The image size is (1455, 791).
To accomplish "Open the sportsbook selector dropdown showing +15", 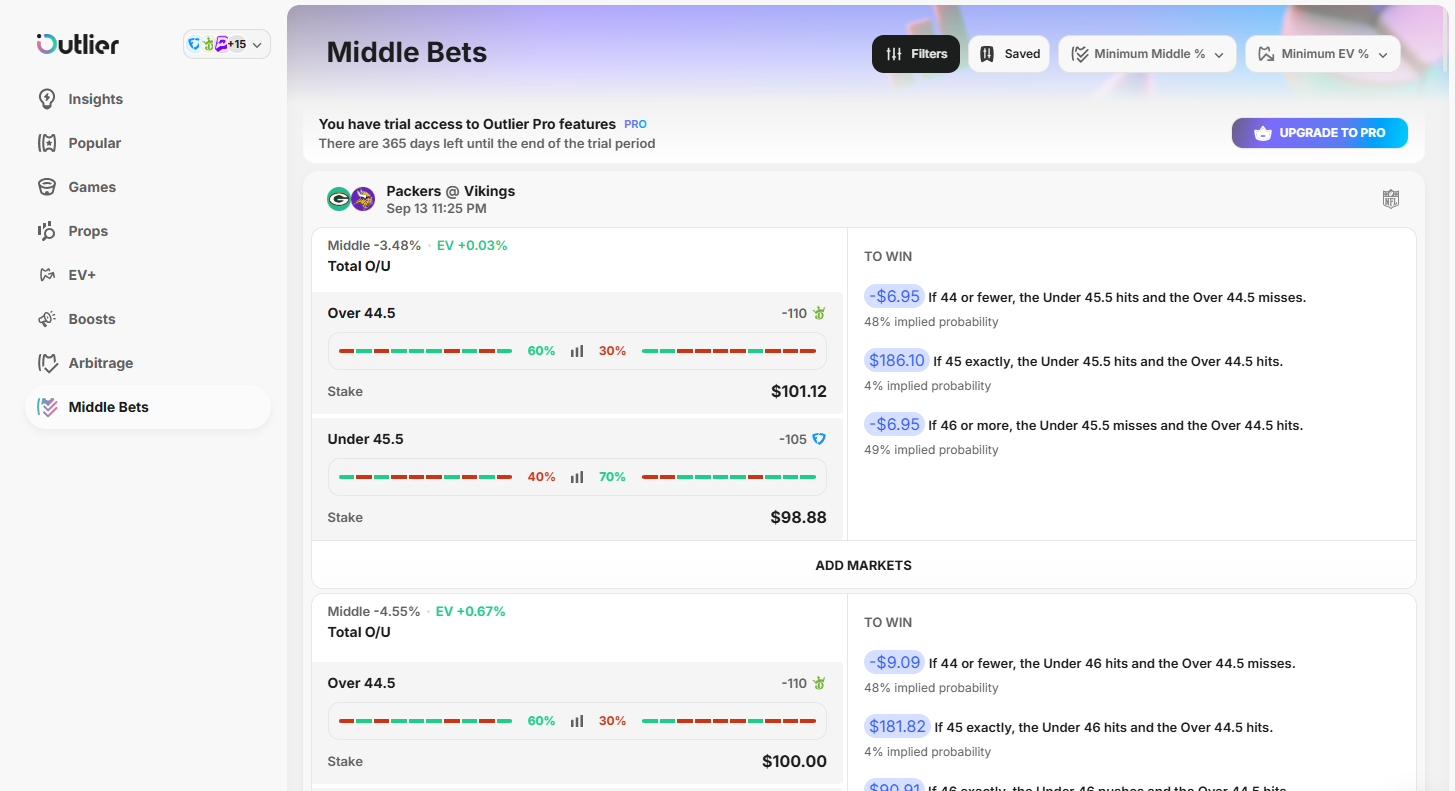I will 227,44.
